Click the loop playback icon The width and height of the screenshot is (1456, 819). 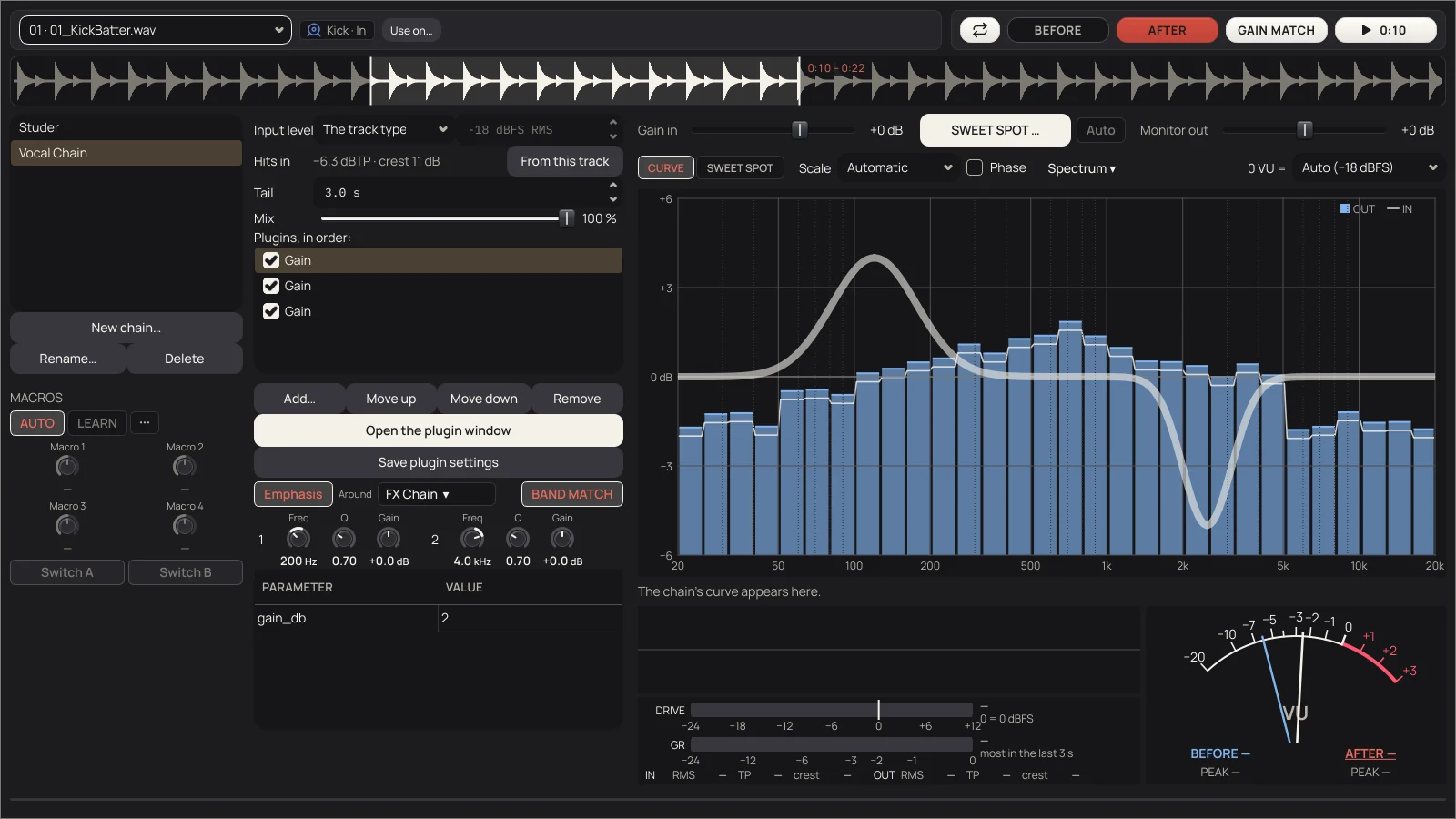pyautogui.click(x=980, y=30)
